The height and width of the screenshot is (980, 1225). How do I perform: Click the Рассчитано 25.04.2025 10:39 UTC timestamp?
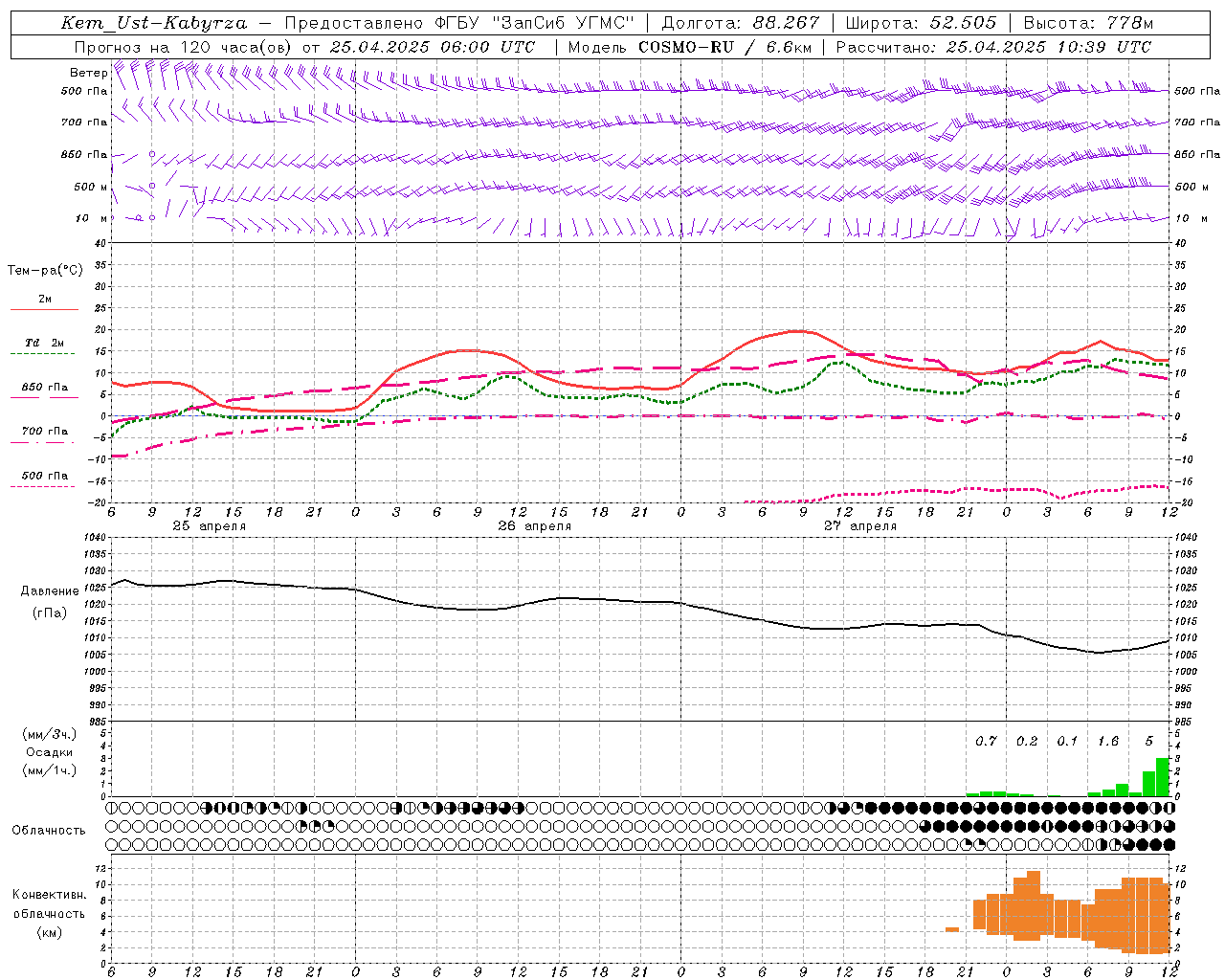[x=993, y=47]
